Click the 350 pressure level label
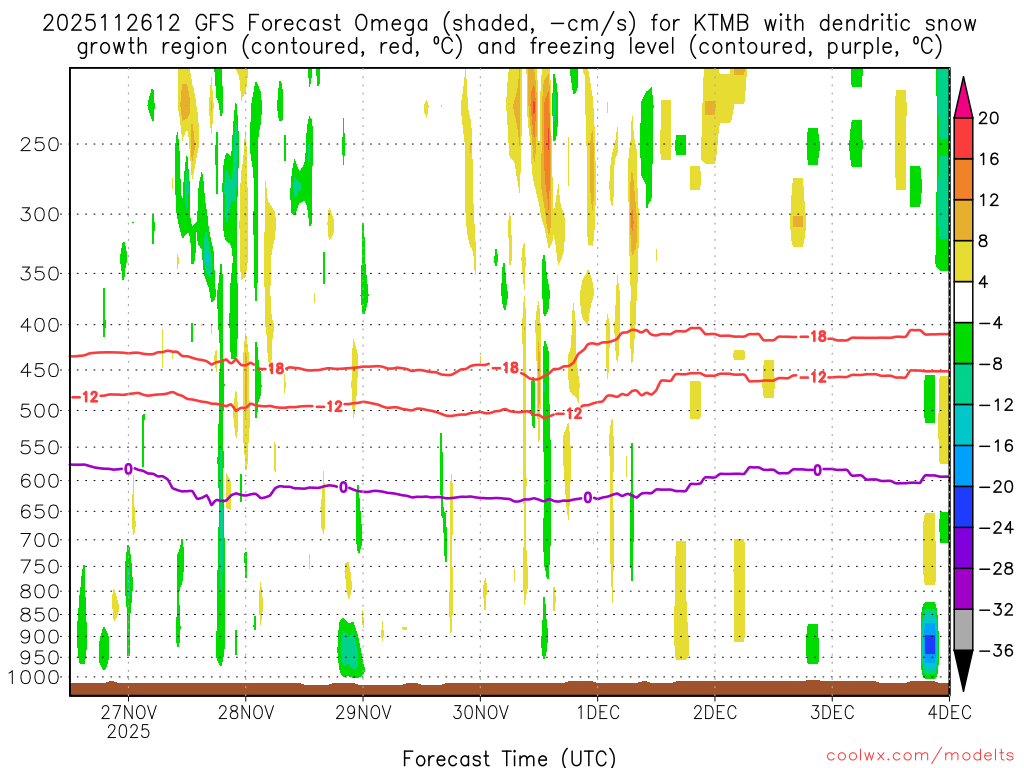This screenshot has height=768, width=1024. 40,274
